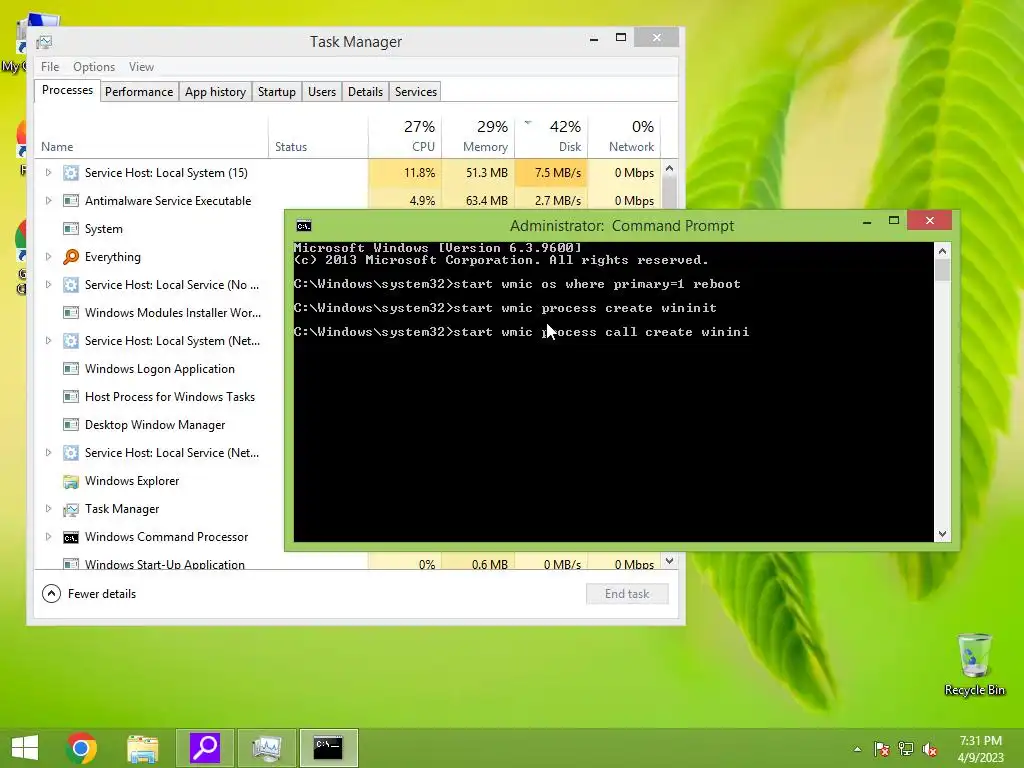
Task: Click the Action Center flag tray icon
Action: coord(882,749)
